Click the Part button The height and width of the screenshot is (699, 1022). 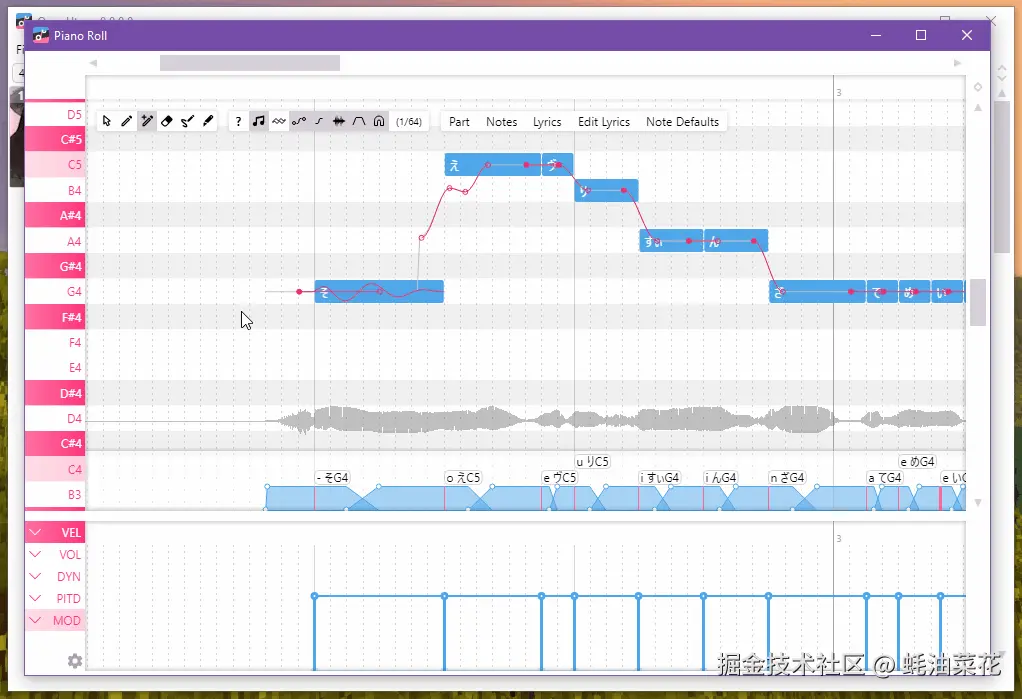(x=458, y=121)
